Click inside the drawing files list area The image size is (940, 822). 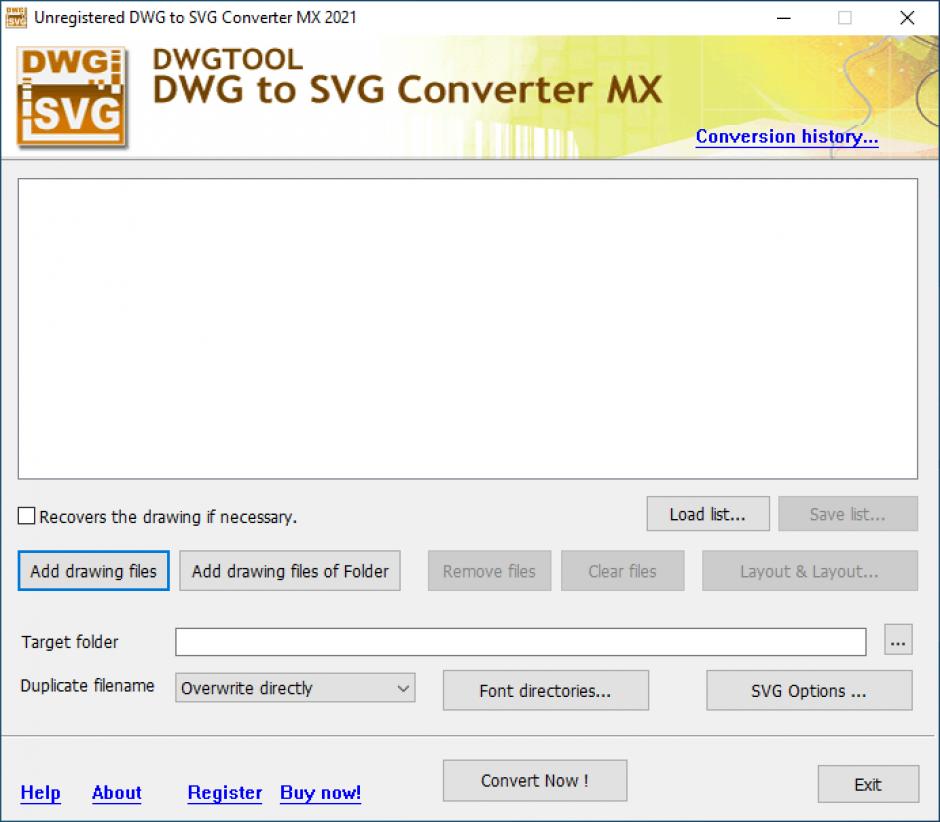pos(468,329)
